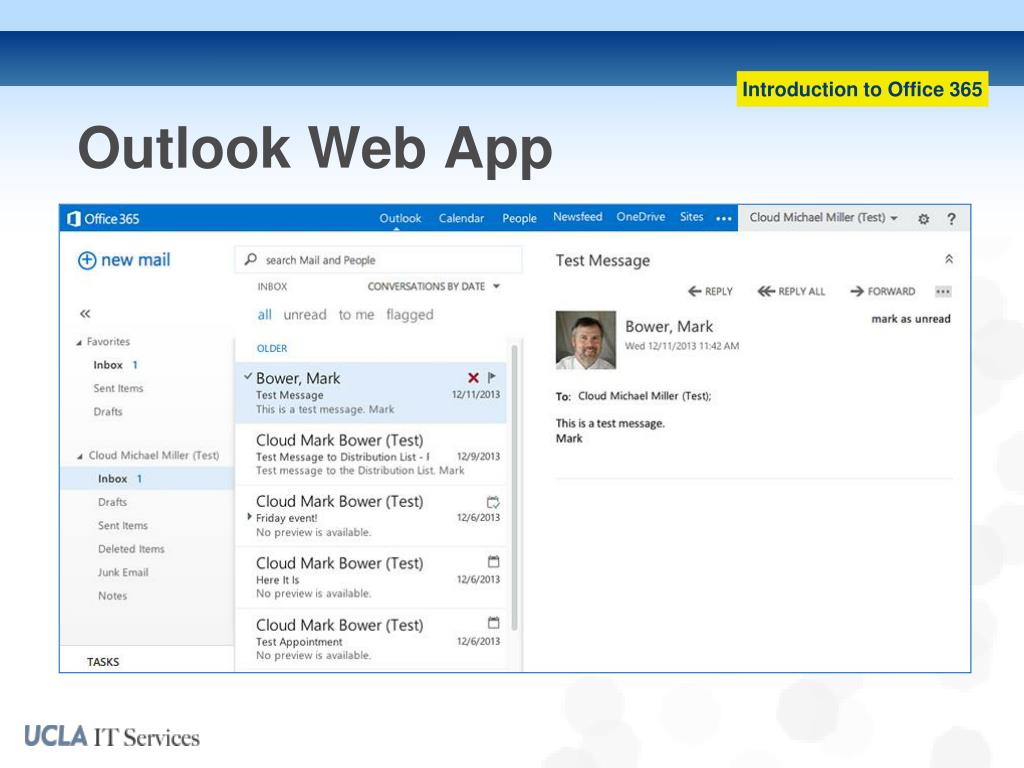The image size is (1024, 768).
Task: Open the Deleted Items folder
Action: click(131, 549)
